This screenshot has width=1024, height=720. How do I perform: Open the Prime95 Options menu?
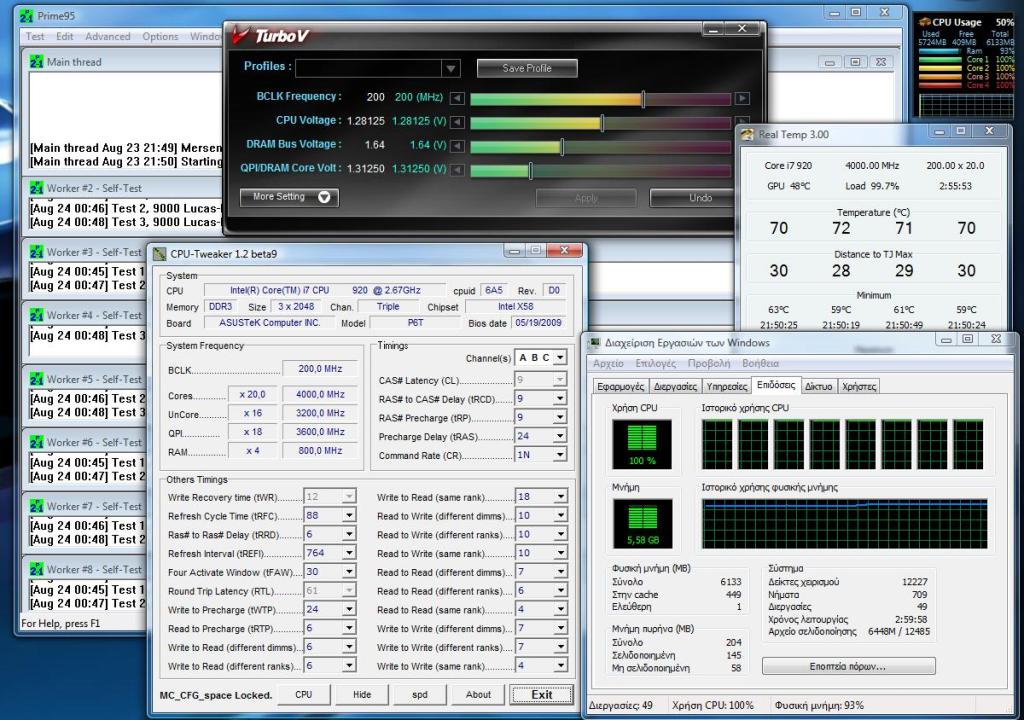coord(161,37)
